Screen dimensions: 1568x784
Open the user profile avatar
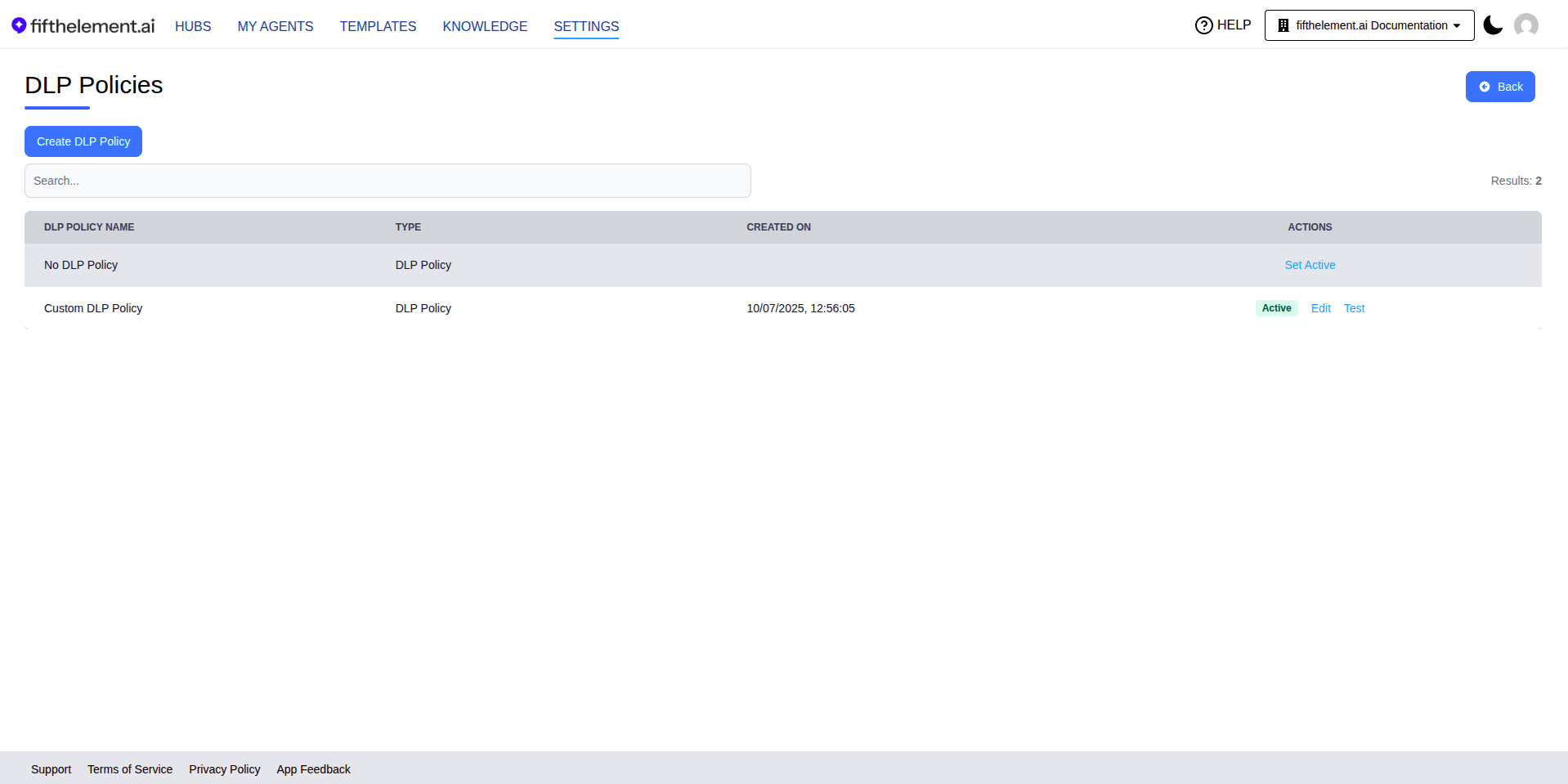[1525, 25]
